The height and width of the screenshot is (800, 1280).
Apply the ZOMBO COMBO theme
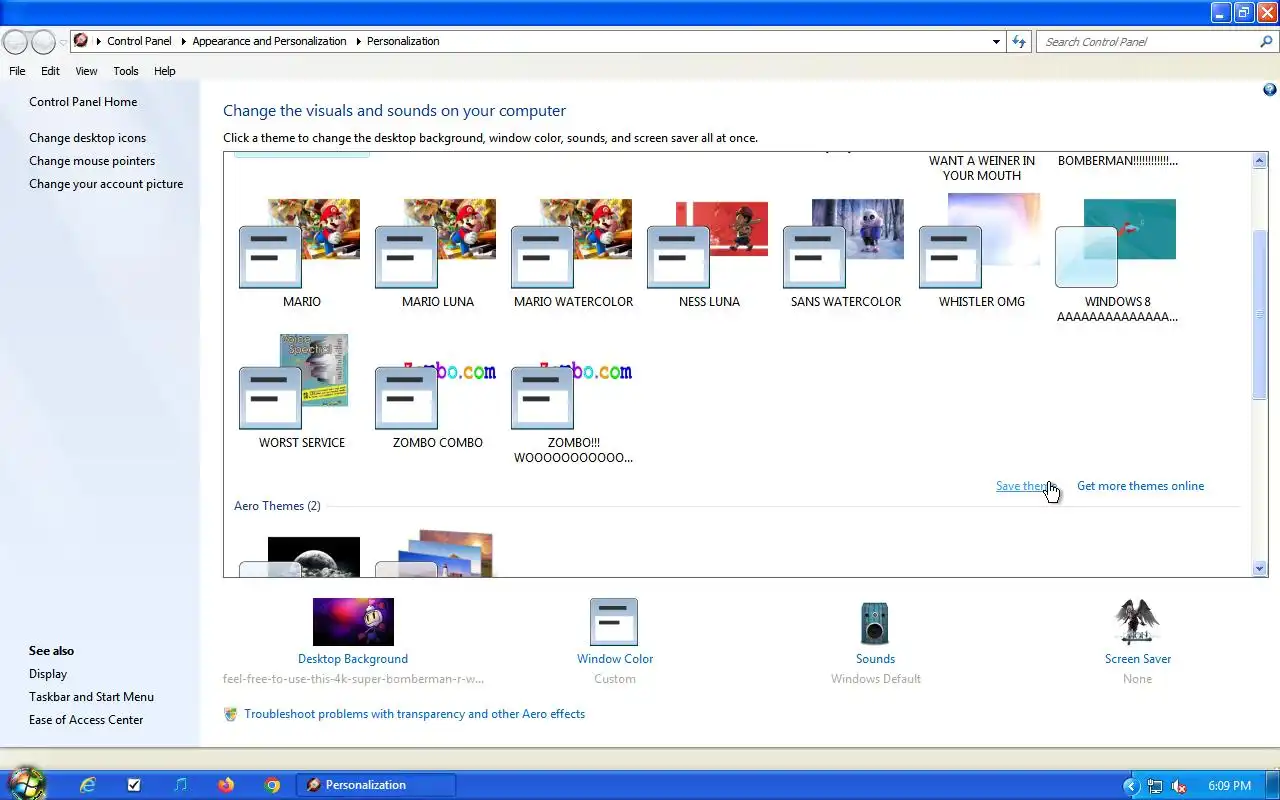(436, 395)
